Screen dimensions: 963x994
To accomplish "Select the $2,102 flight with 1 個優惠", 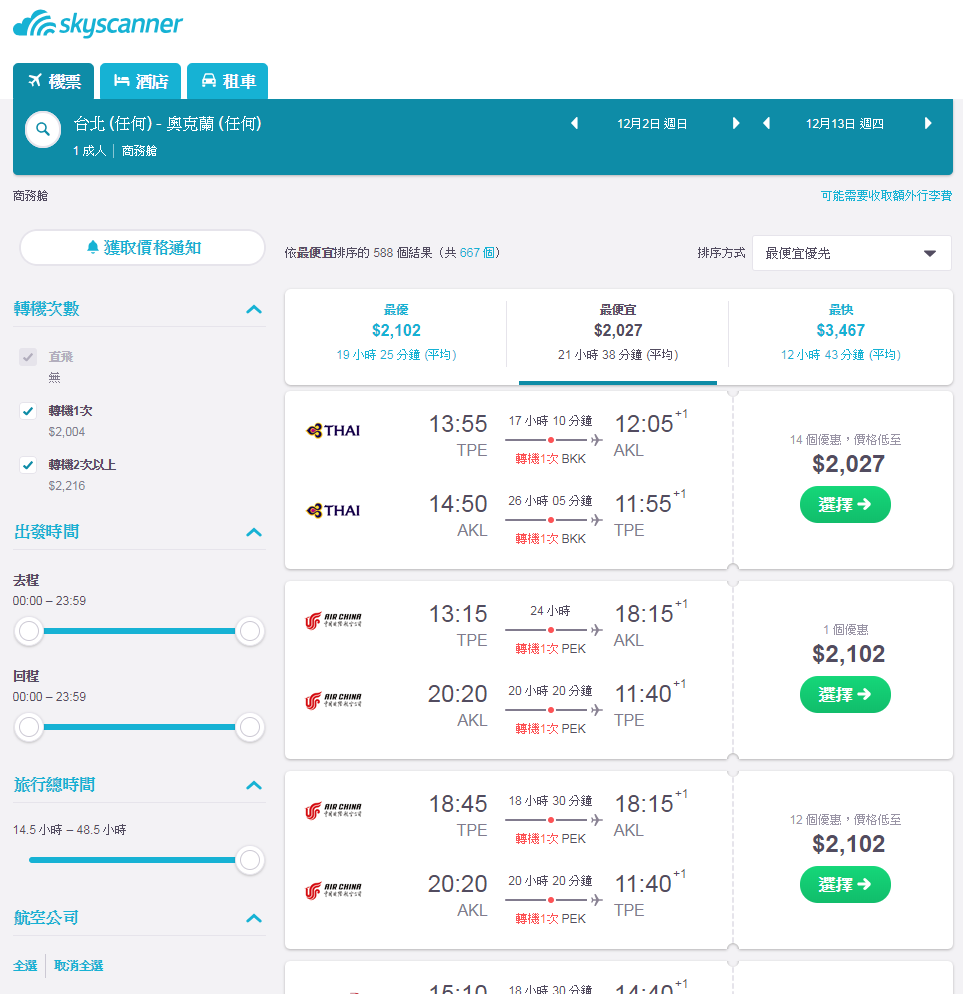I will [845, 695].
